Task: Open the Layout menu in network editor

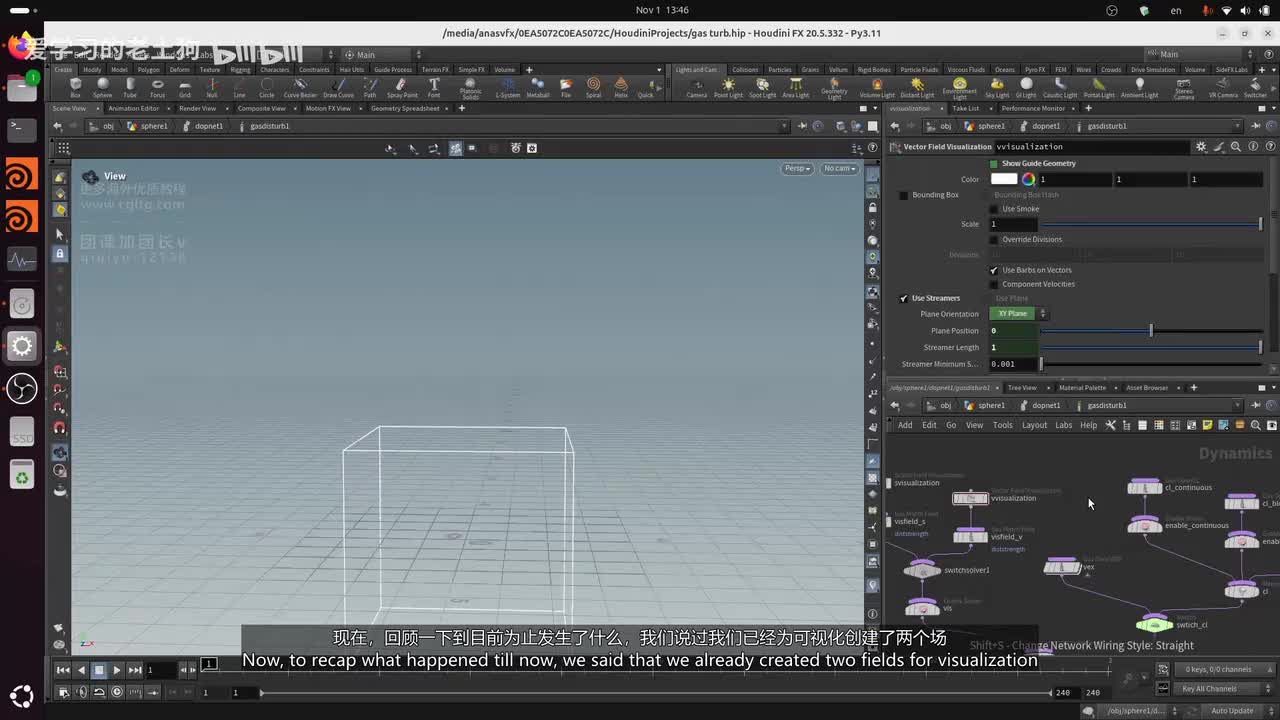Action: [1034, 425]
